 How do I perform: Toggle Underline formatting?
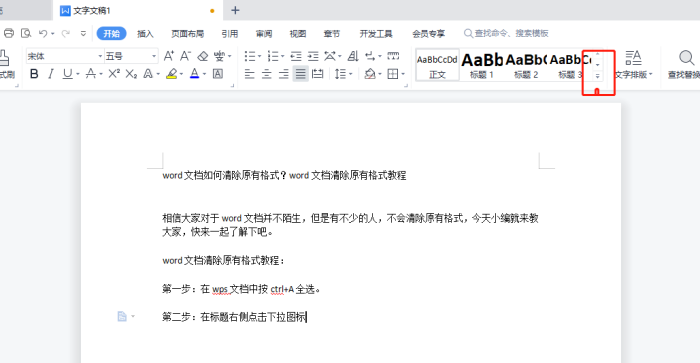pos(67,74)
